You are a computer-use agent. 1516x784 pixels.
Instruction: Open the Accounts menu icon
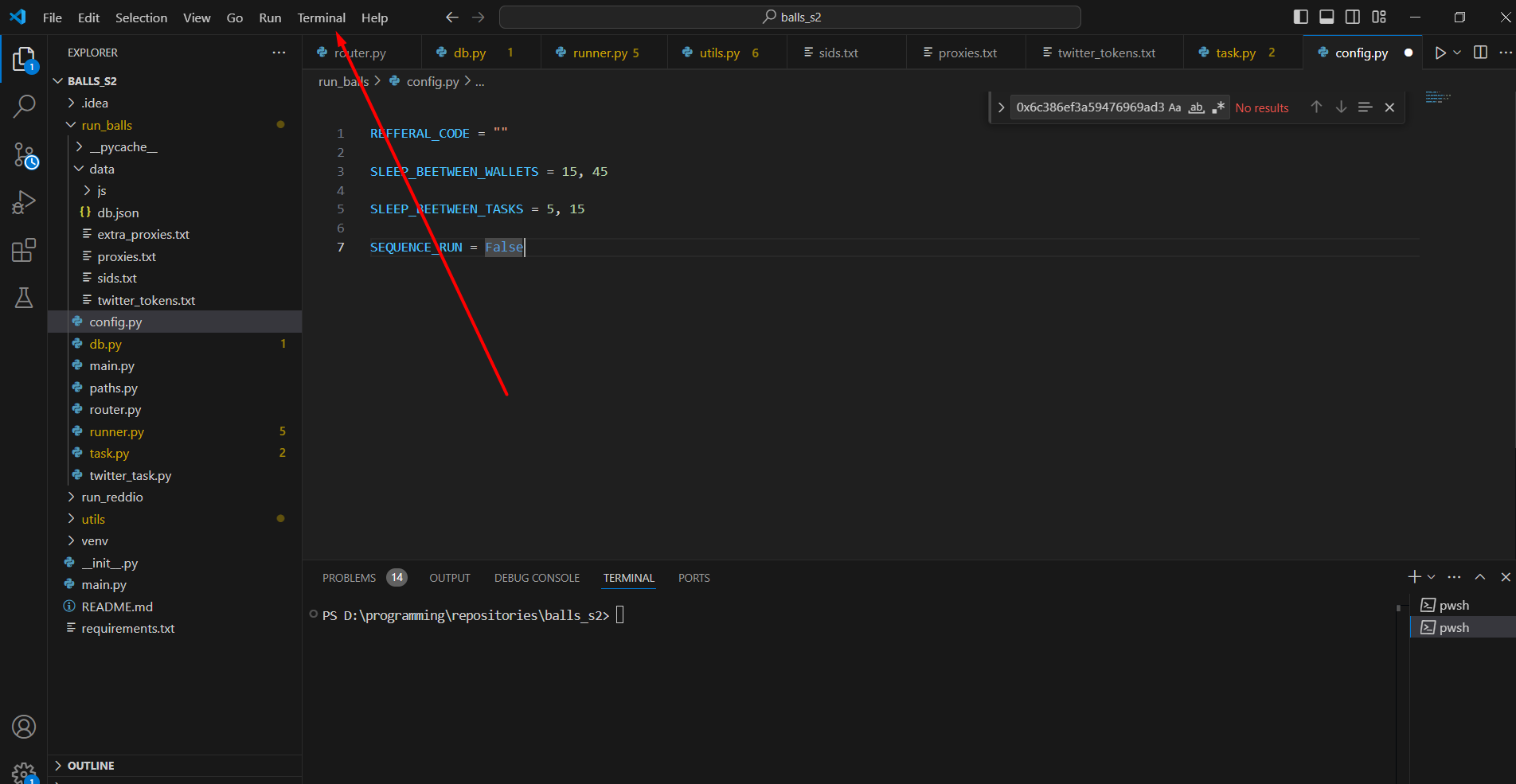point(24,727)
